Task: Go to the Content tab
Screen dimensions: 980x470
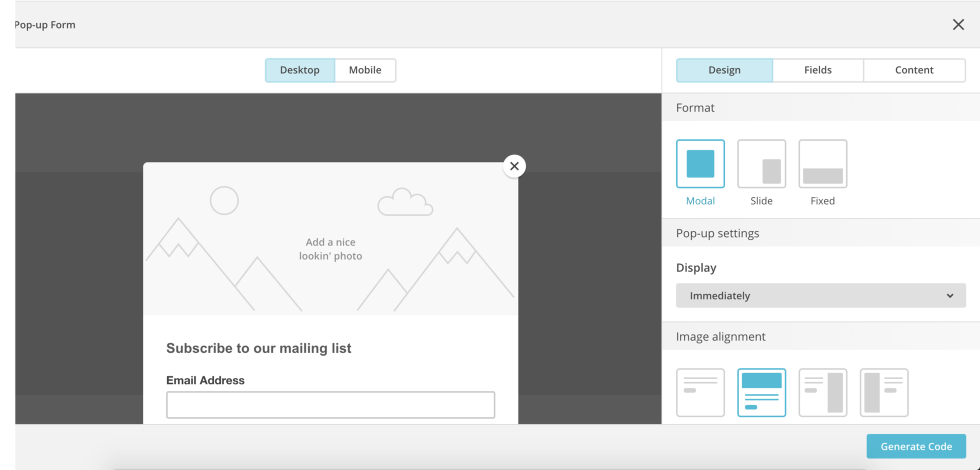Action: 914,70
